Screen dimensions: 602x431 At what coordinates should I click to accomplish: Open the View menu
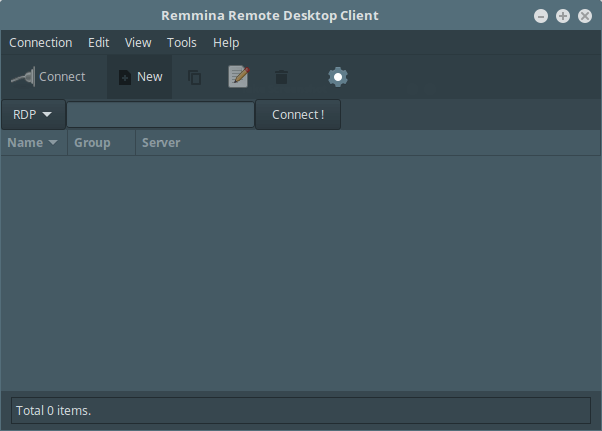138,43
